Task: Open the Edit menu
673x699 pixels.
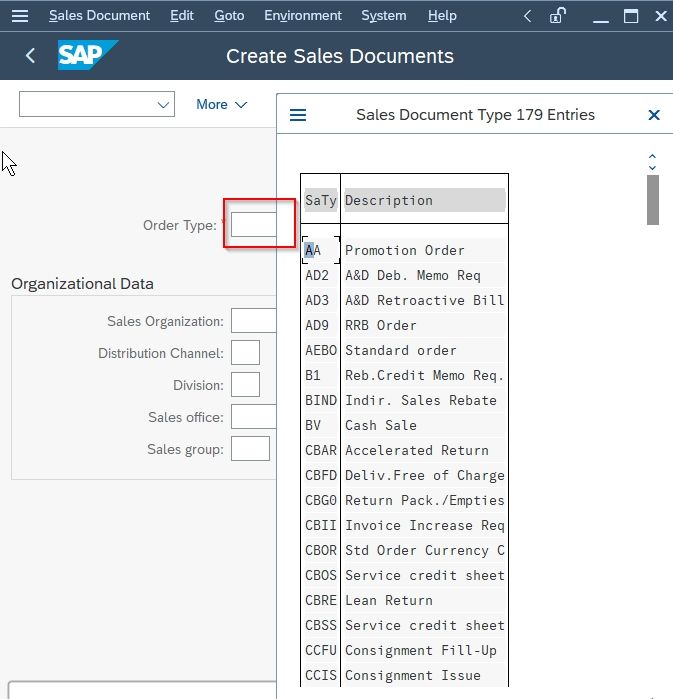Action: (182, 16)
